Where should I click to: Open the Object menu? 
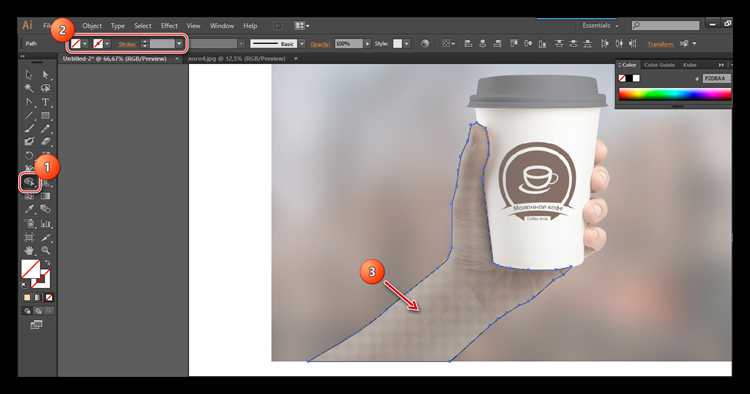tap(92, 26)
